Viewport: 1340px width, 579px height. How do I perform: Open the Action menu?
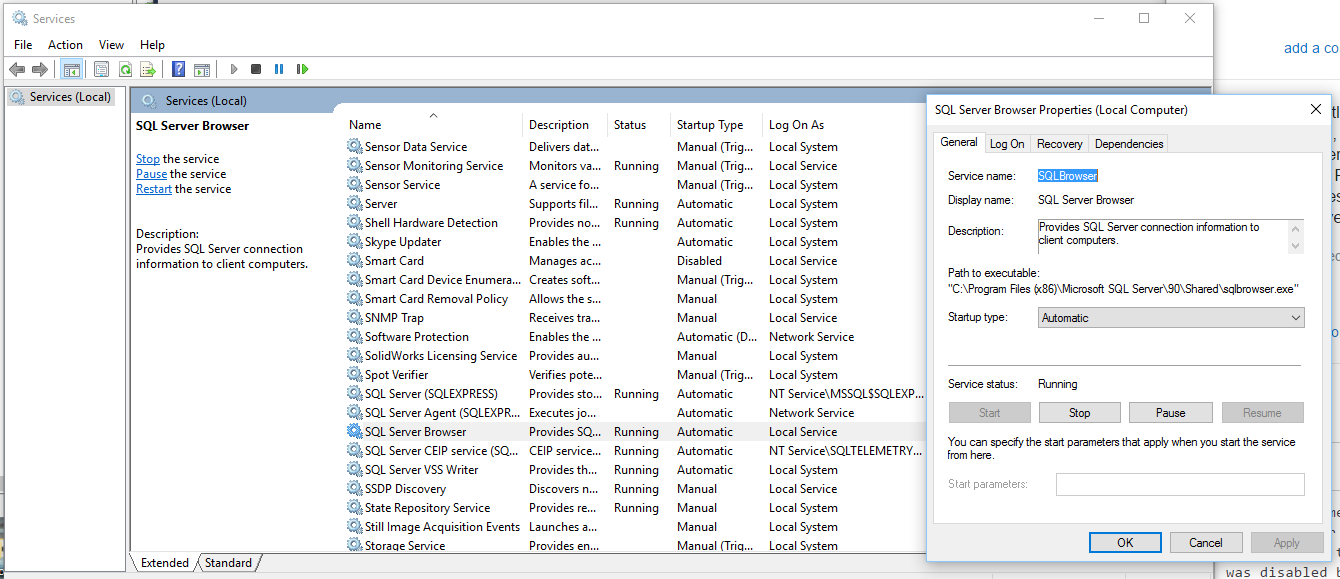tap(65, 45)
